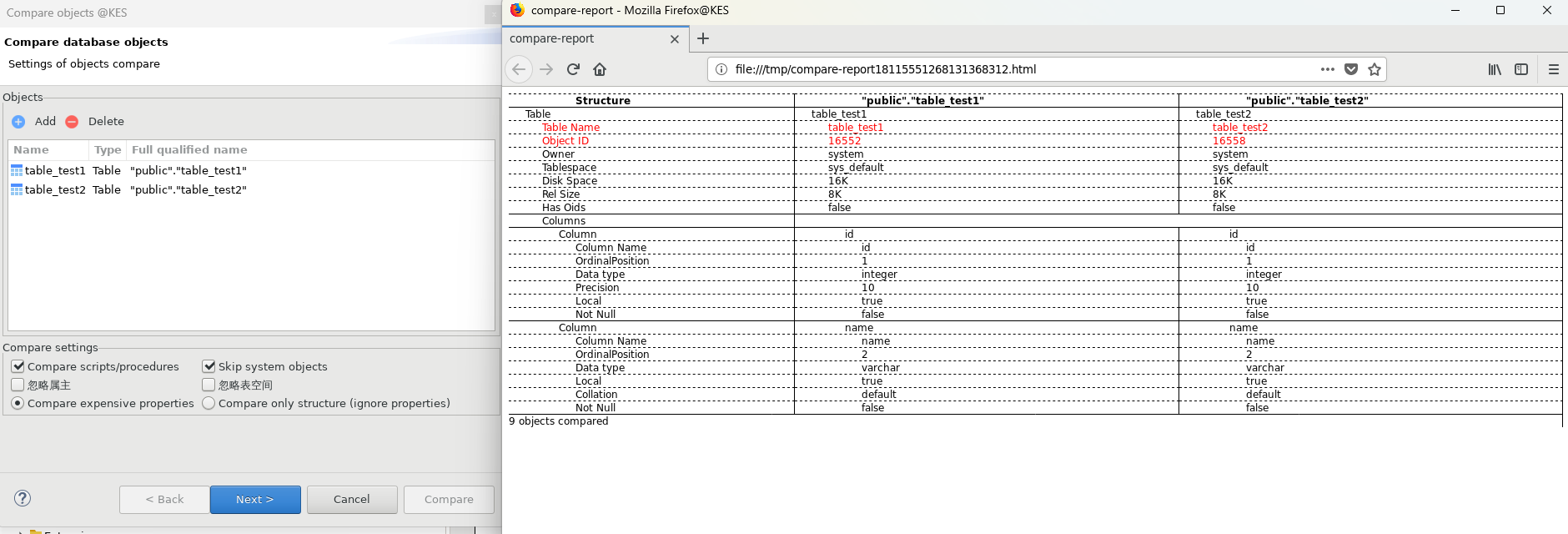The height and width of the screenshot is (534, 1568).
Task: Show site information for the URL
Action: 721,69
